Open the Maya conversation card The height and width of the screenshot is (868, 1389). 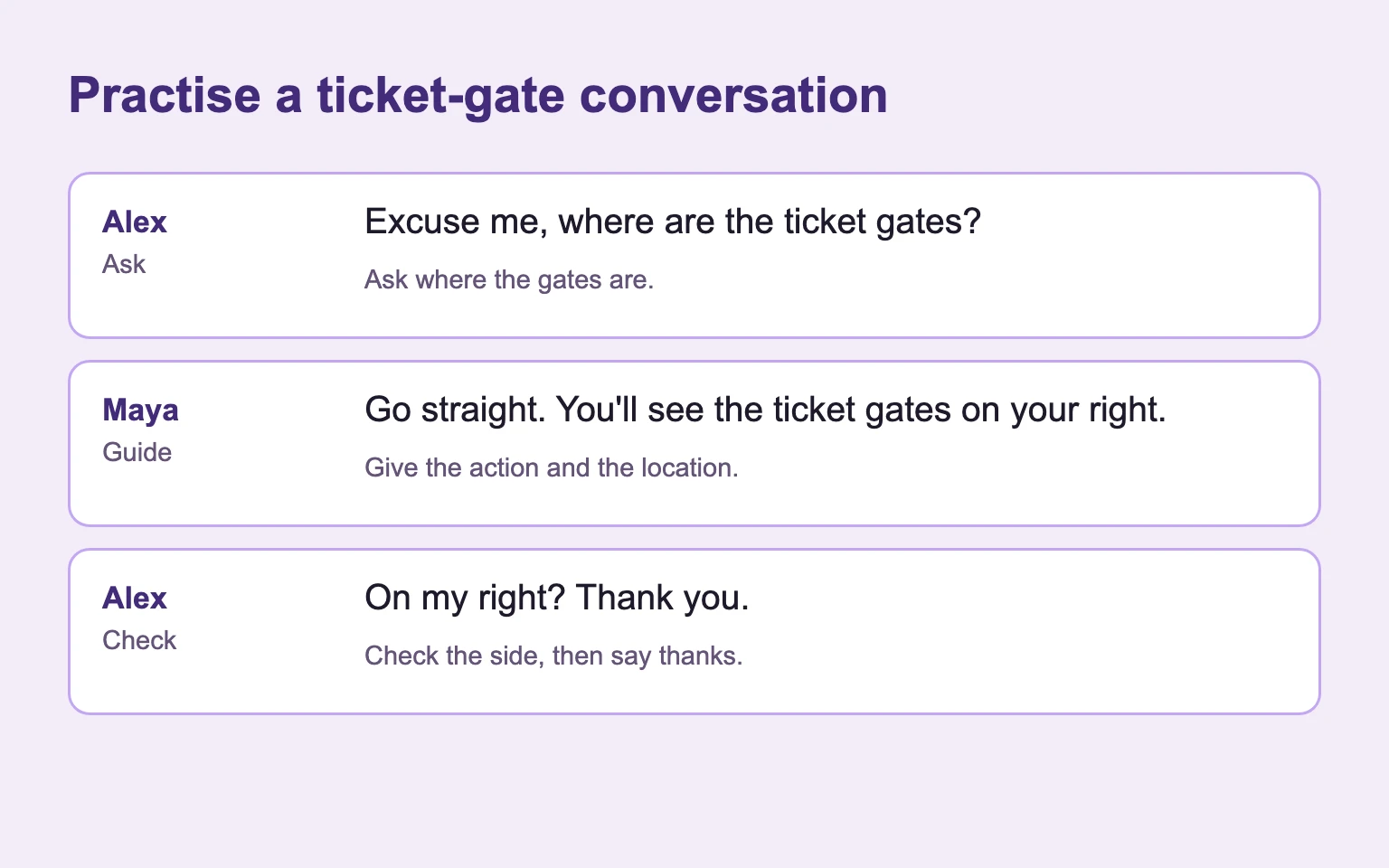694,444
